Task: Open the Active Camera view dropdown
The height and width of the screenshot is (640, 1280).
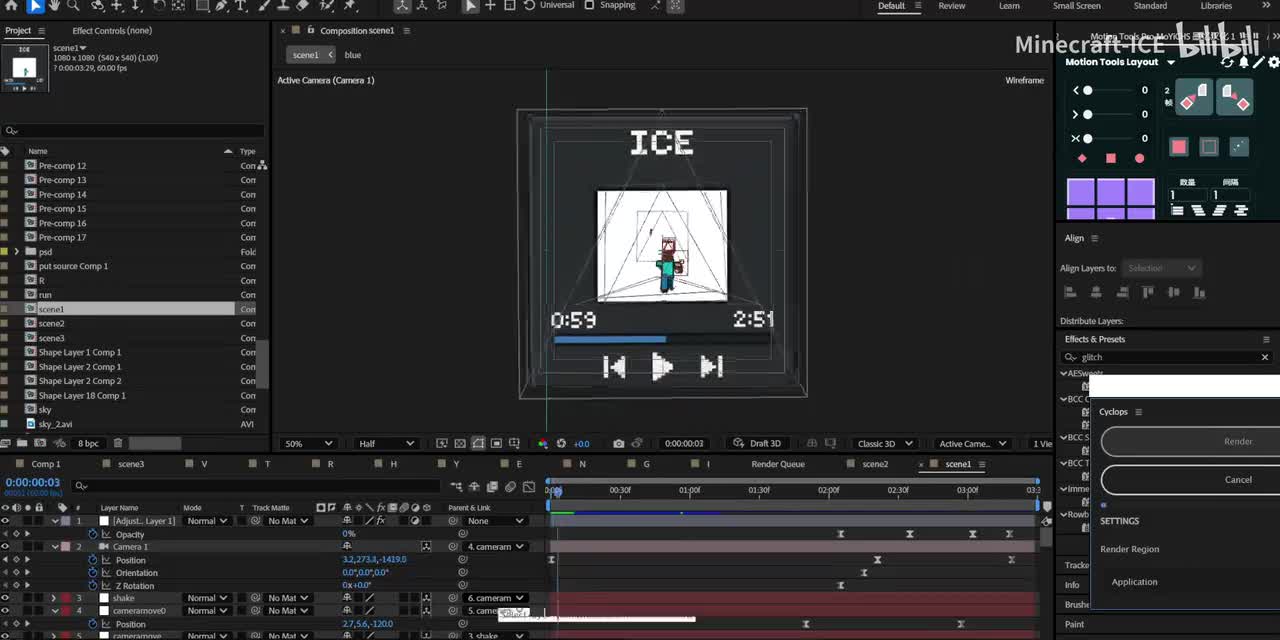Action: [971, 444]
